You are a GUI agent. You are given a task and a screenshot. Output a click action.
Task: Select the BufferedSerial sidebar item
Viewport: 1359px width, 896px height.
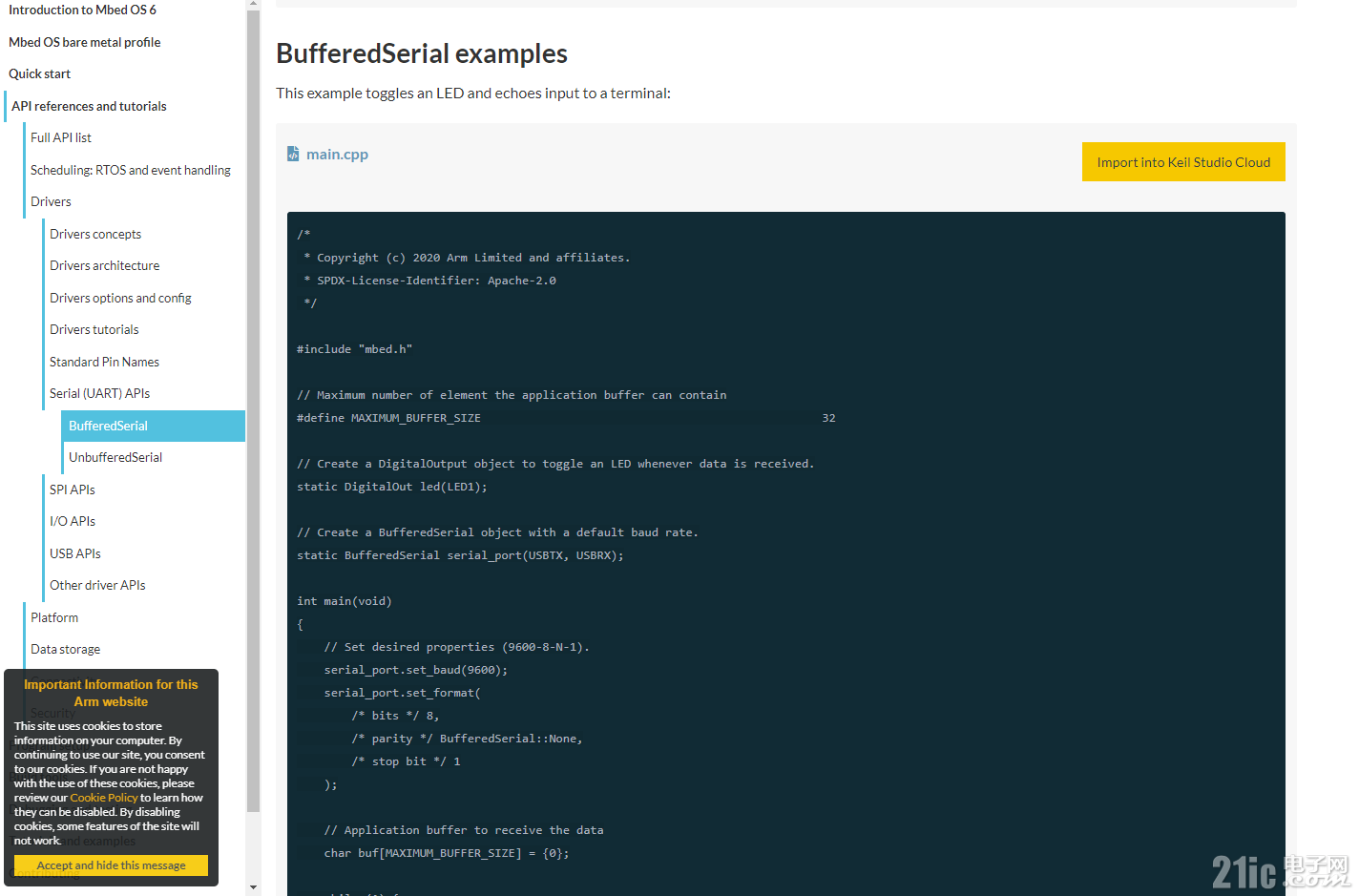[153, 426]
